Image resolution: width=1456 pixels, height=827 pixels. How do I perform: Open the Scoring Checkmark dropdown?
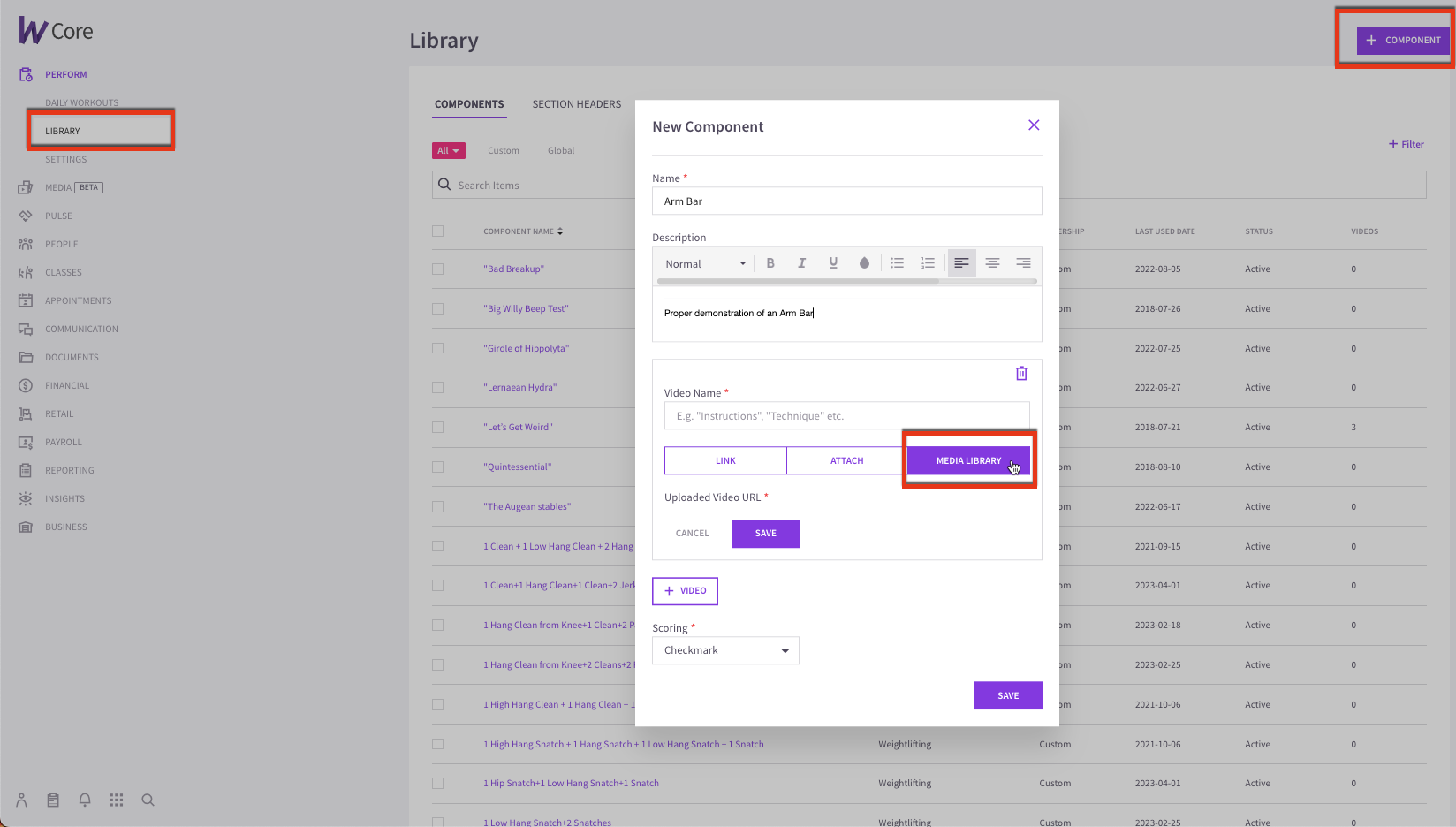coord(725,649)
